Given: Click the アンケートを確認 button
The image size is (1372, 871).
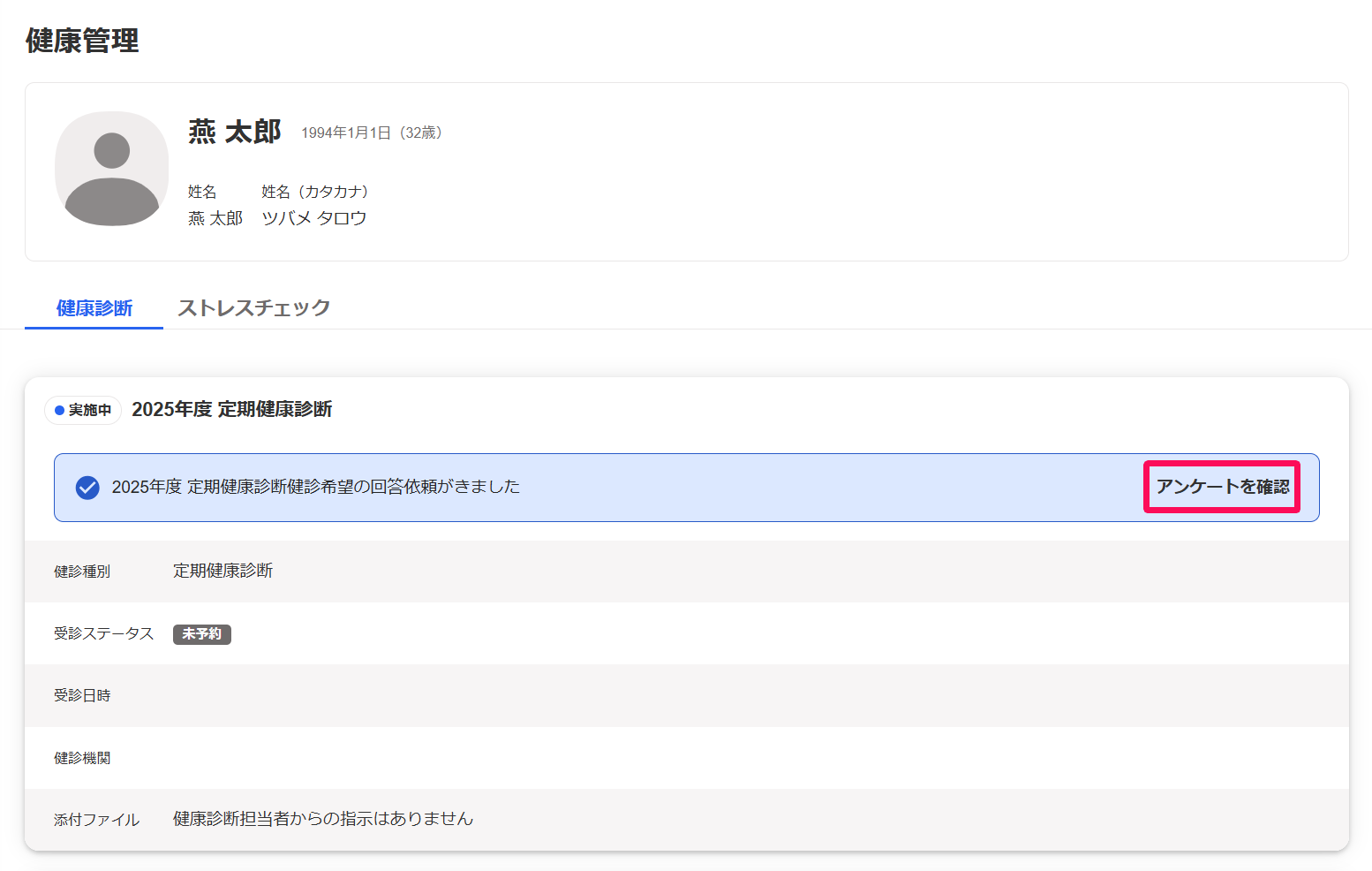Looking at the screenshot, I should click(x=1222, y=487).
